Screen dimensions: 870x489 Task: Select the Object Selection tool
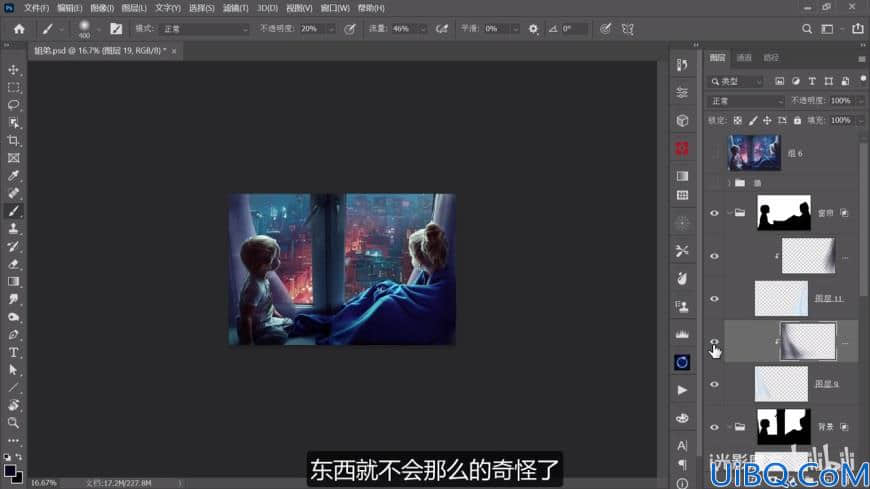tap(13, 123)
